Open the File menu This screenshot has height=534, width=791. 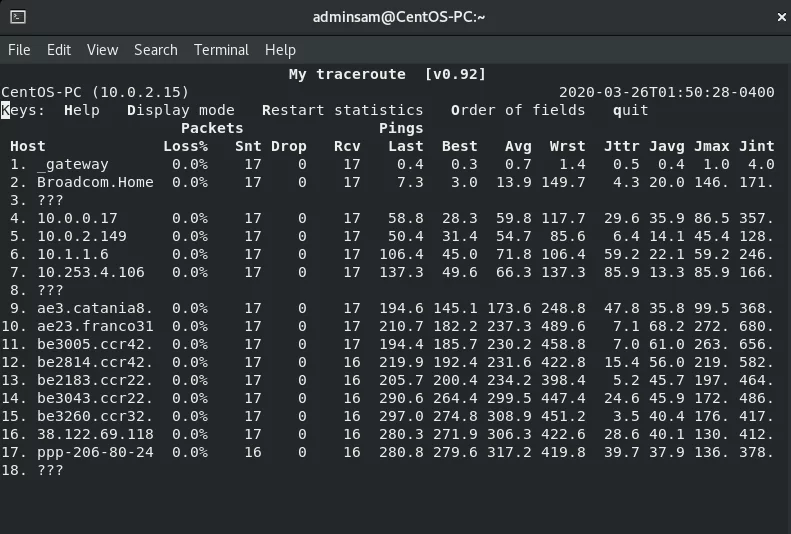19,50
